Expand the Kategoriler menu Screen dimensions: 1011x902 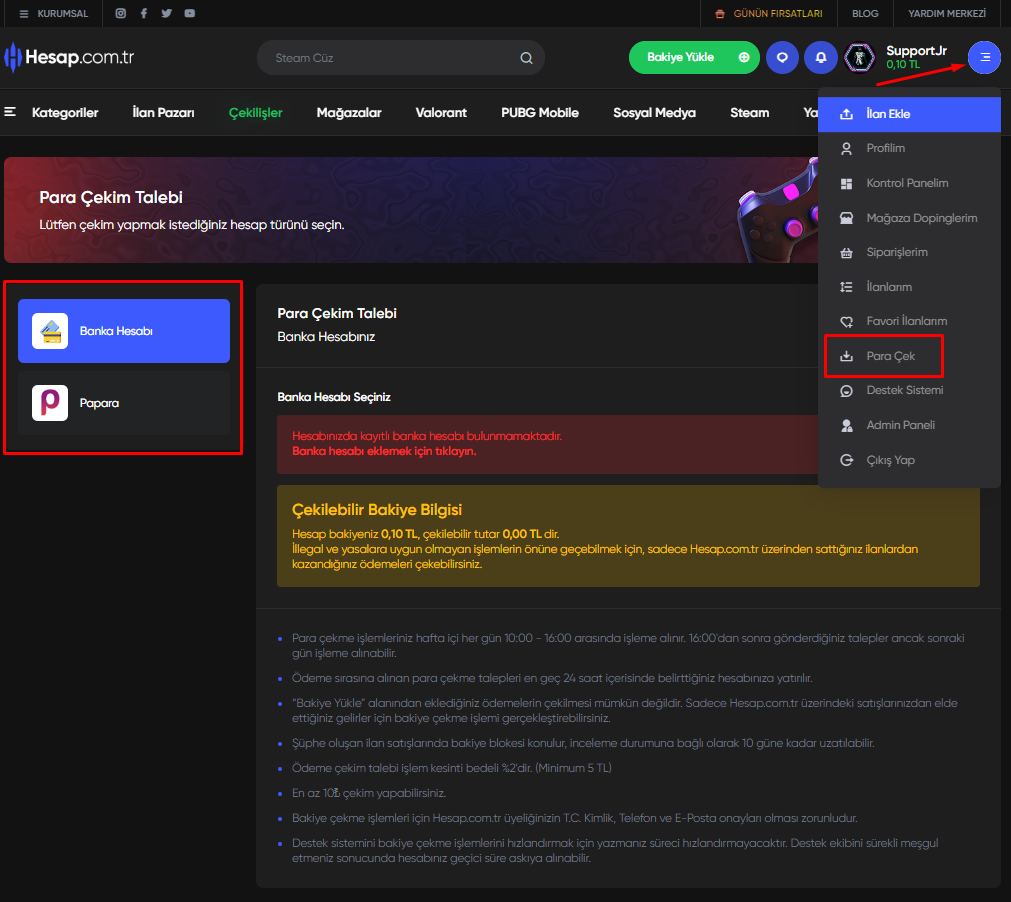pos(52,113)
